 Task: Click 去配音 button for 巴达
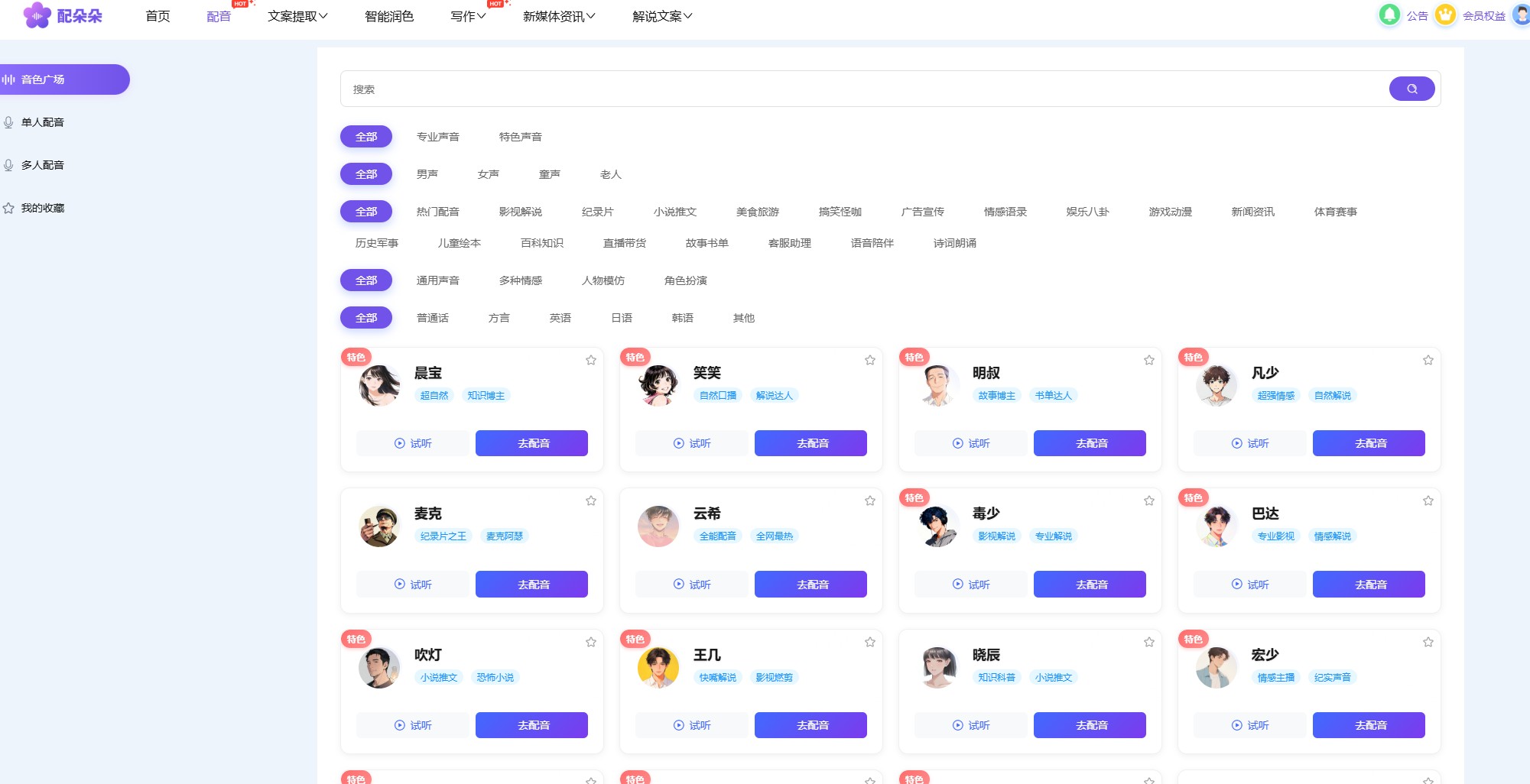[1369, 584]
